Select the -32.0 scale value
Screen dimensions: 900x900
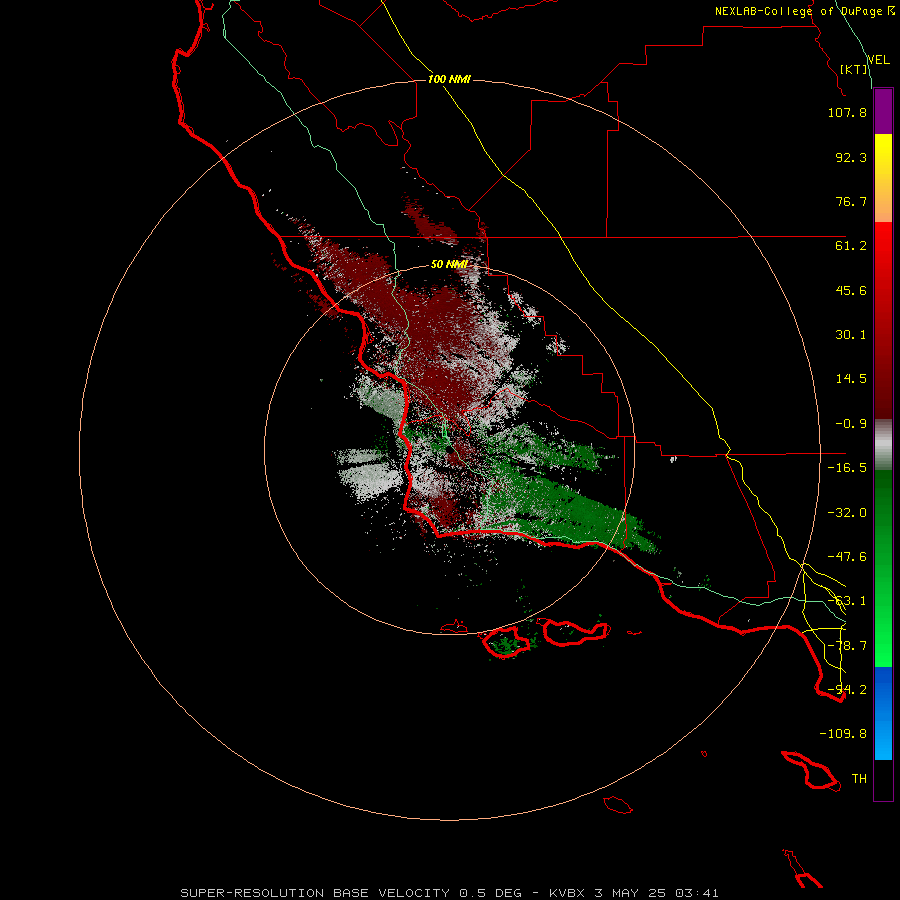[847, 513]
